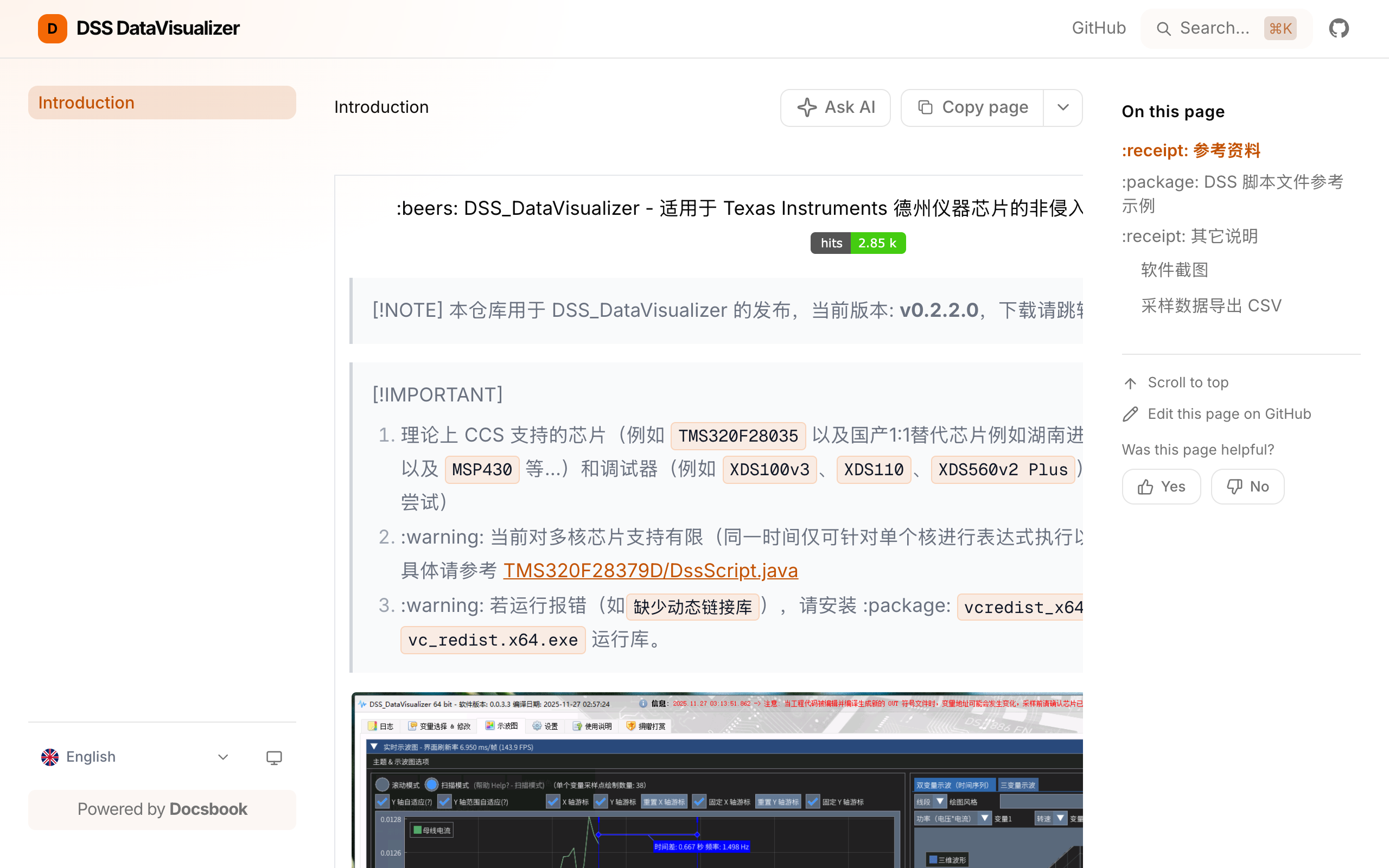Click the hits 2.85 k badge
Viewport: 1389px width, 868px height.
tap(857, 243)
